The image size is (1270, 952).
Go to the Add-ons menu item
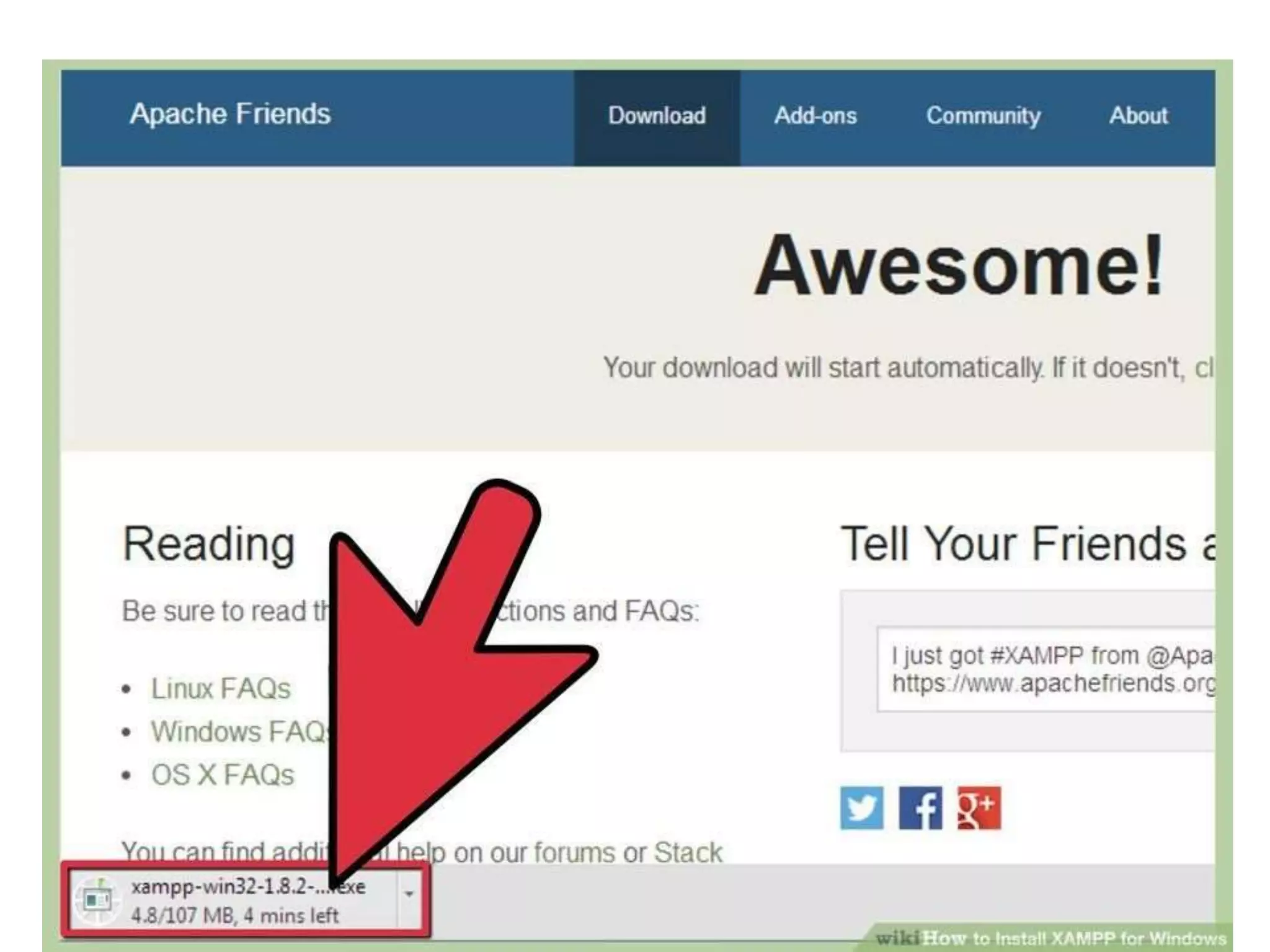[x=815, y=116]
